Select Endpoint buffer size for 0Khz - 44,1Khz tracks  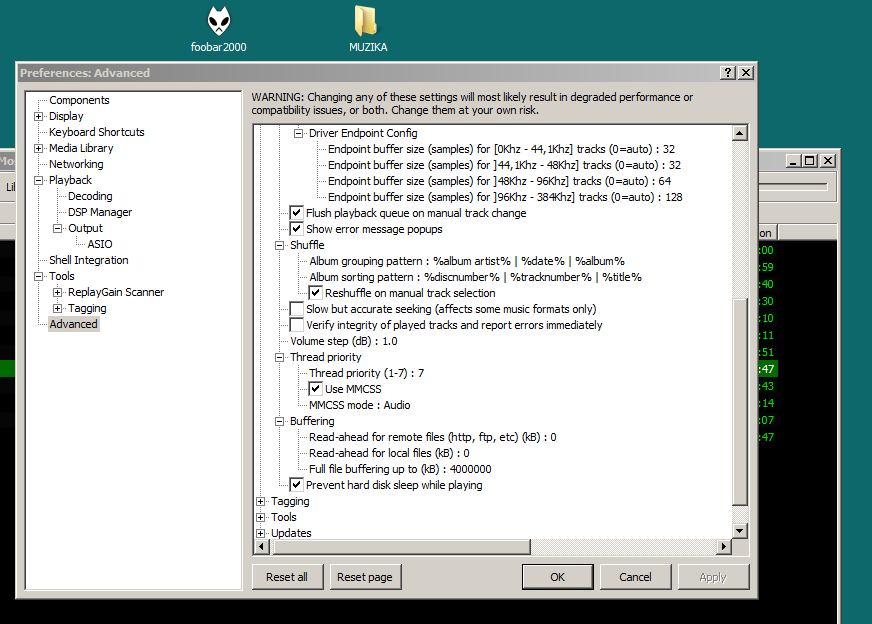point(501,149)
